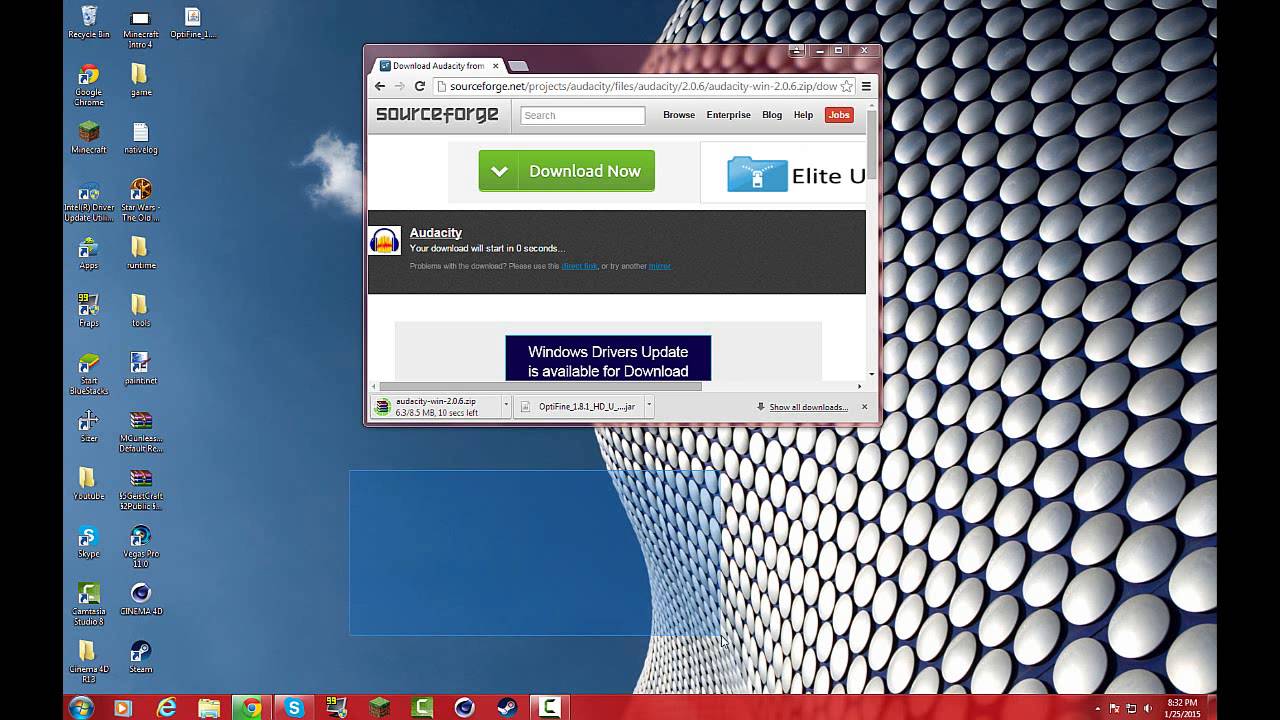Click the Windows Drivers Update ad
The width and height of the screenshot is (1280, 720).
point(608,359)
